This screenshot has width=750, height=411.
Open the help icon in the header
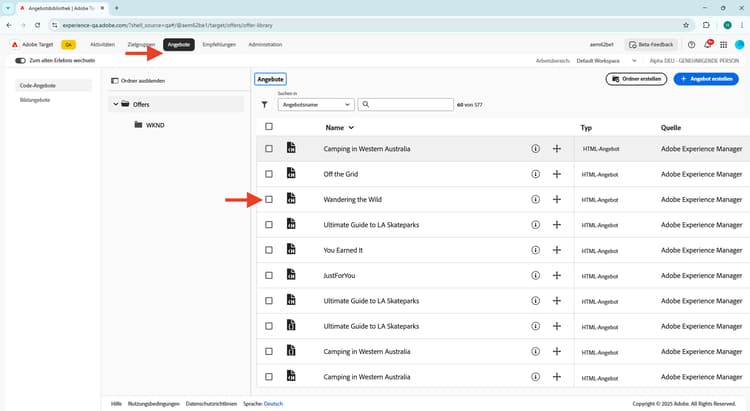pos(691,44)
